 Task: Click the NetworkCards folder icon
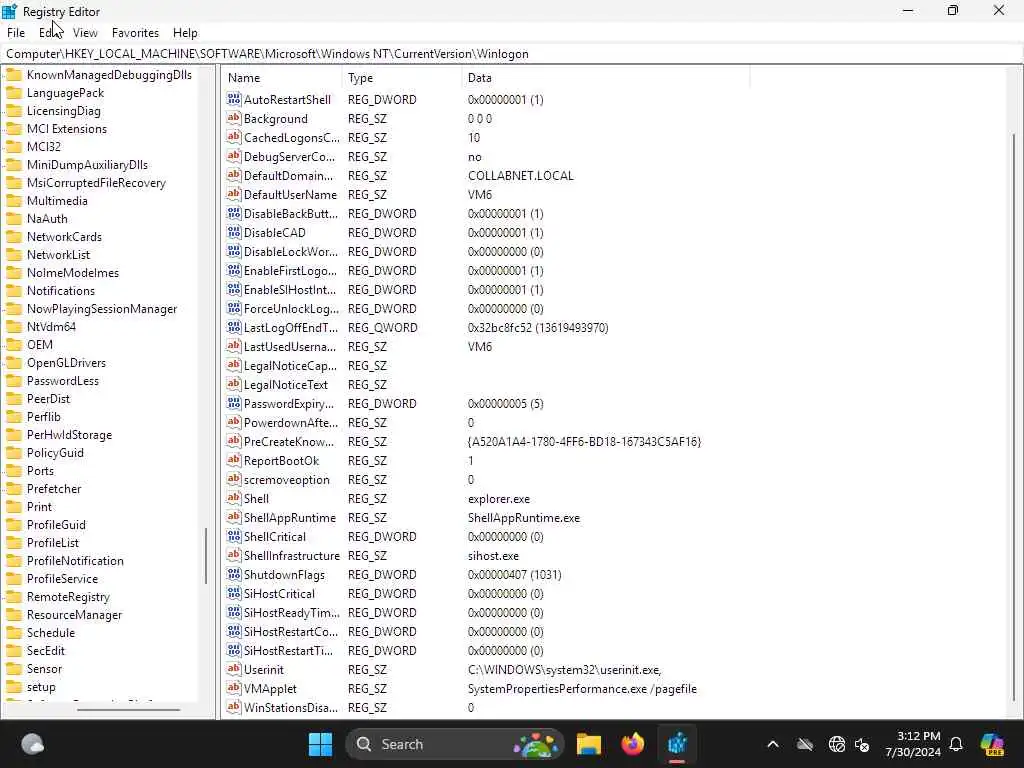[x=14, y=236]
